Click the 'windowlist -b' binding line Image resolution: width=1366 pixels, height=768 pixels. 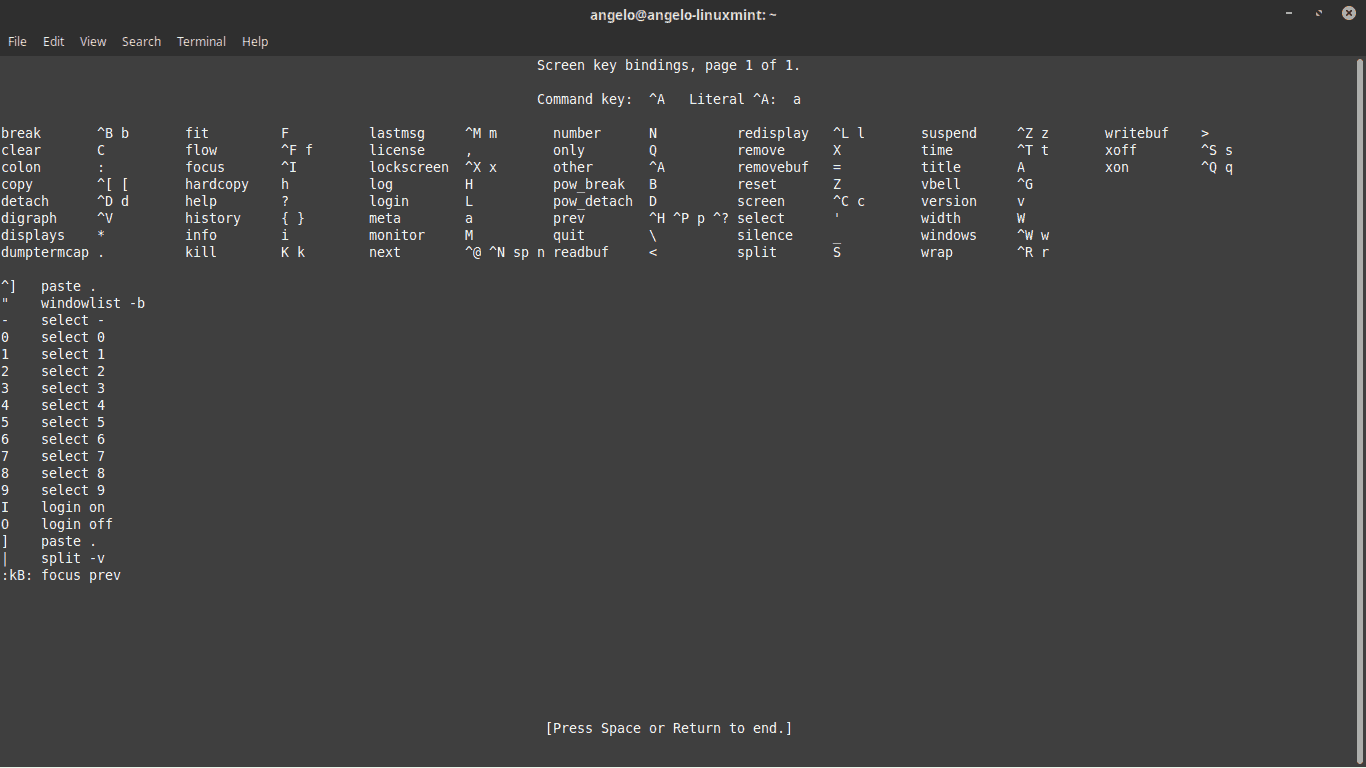93,303
